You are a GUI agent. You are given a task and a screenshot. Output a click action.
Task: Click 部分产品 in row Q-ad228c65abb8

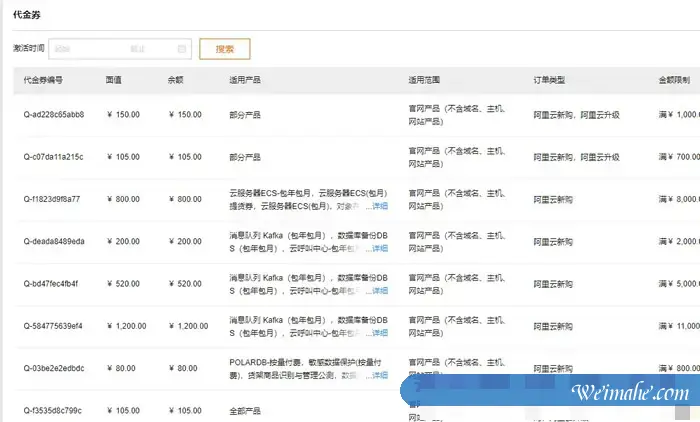pyautogui.click(x=245, y=115)
